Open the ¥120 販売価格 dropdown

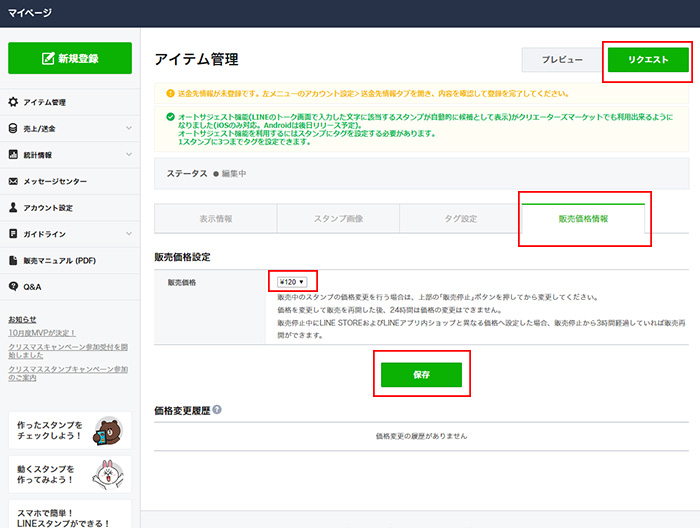tap(293, 282)
